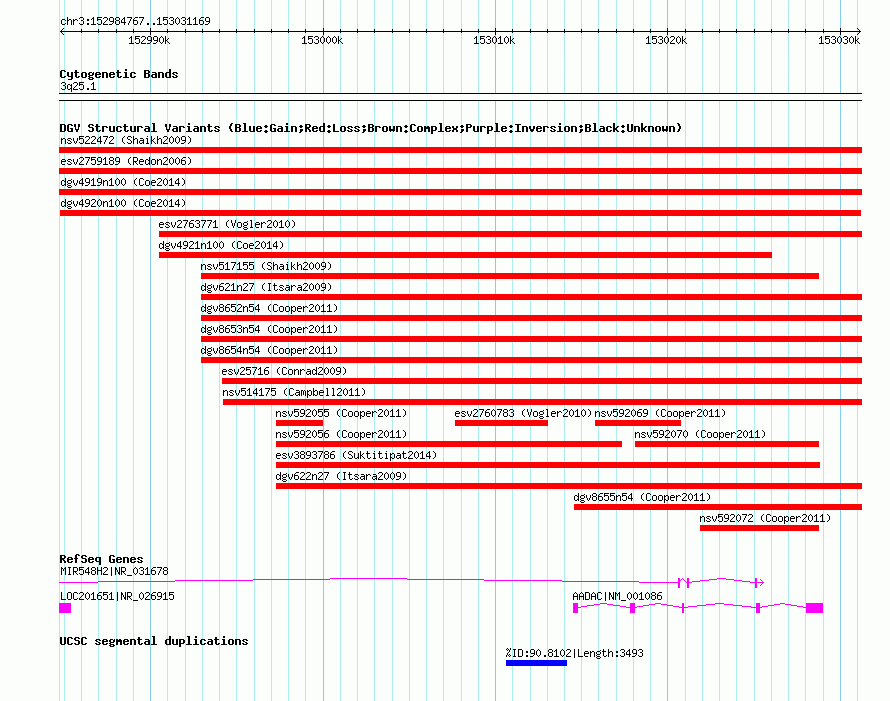Image resolution: width=890 pixels, height=701 pixels.
Task: Open the nsv592056 (Cooper2011) label
Action: click(x=341, y=434)
